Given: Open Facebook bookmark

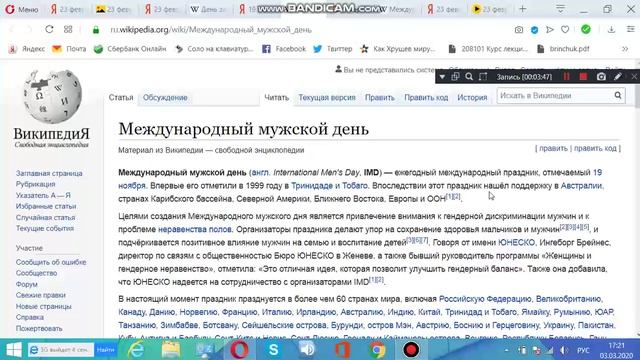Looking at the screenshot, I should [284, 49].
